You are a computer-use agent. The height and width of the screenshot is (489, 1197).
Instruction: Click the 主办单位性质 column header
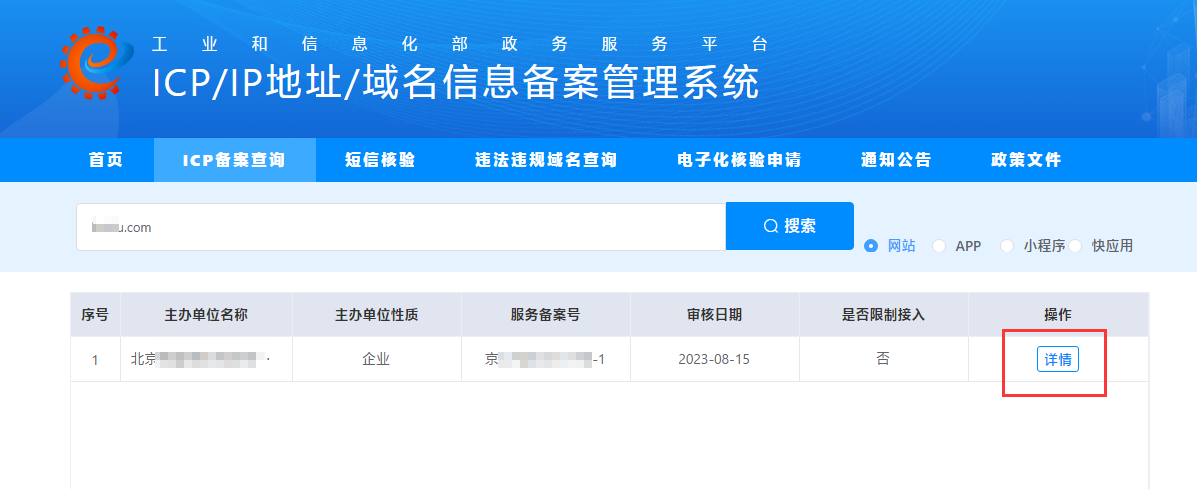tap(376, 314)
